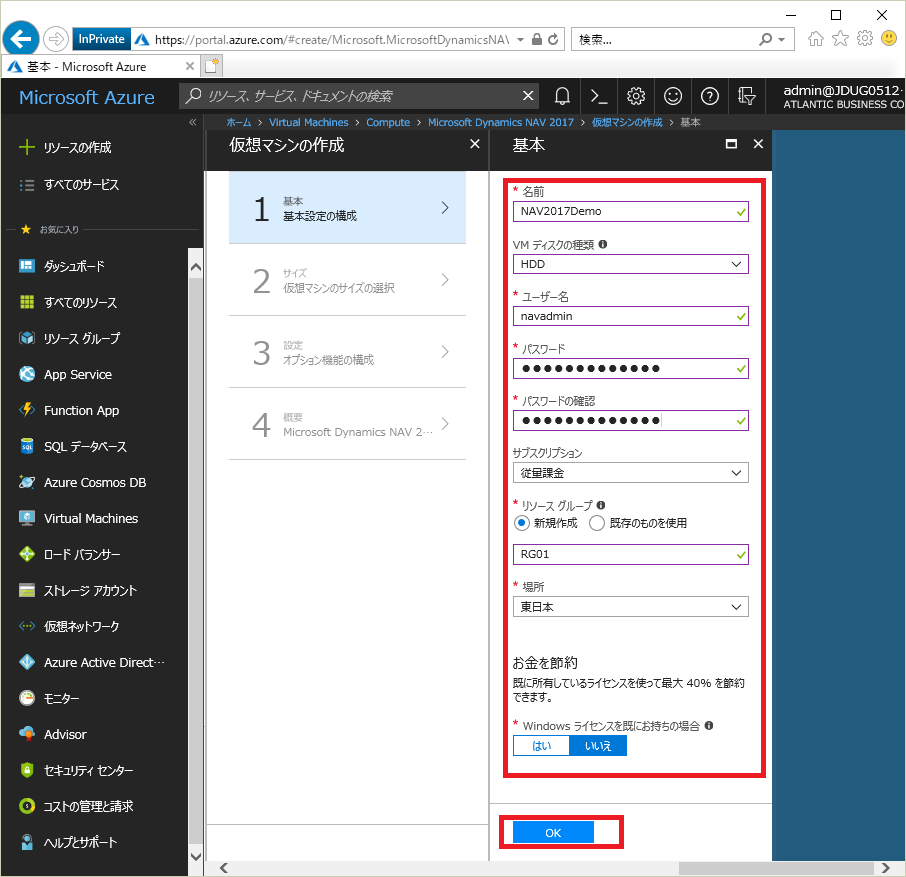Open step 3 オプション機能の構成
This screenshot has height=877, width=906.
coord(347,352)
